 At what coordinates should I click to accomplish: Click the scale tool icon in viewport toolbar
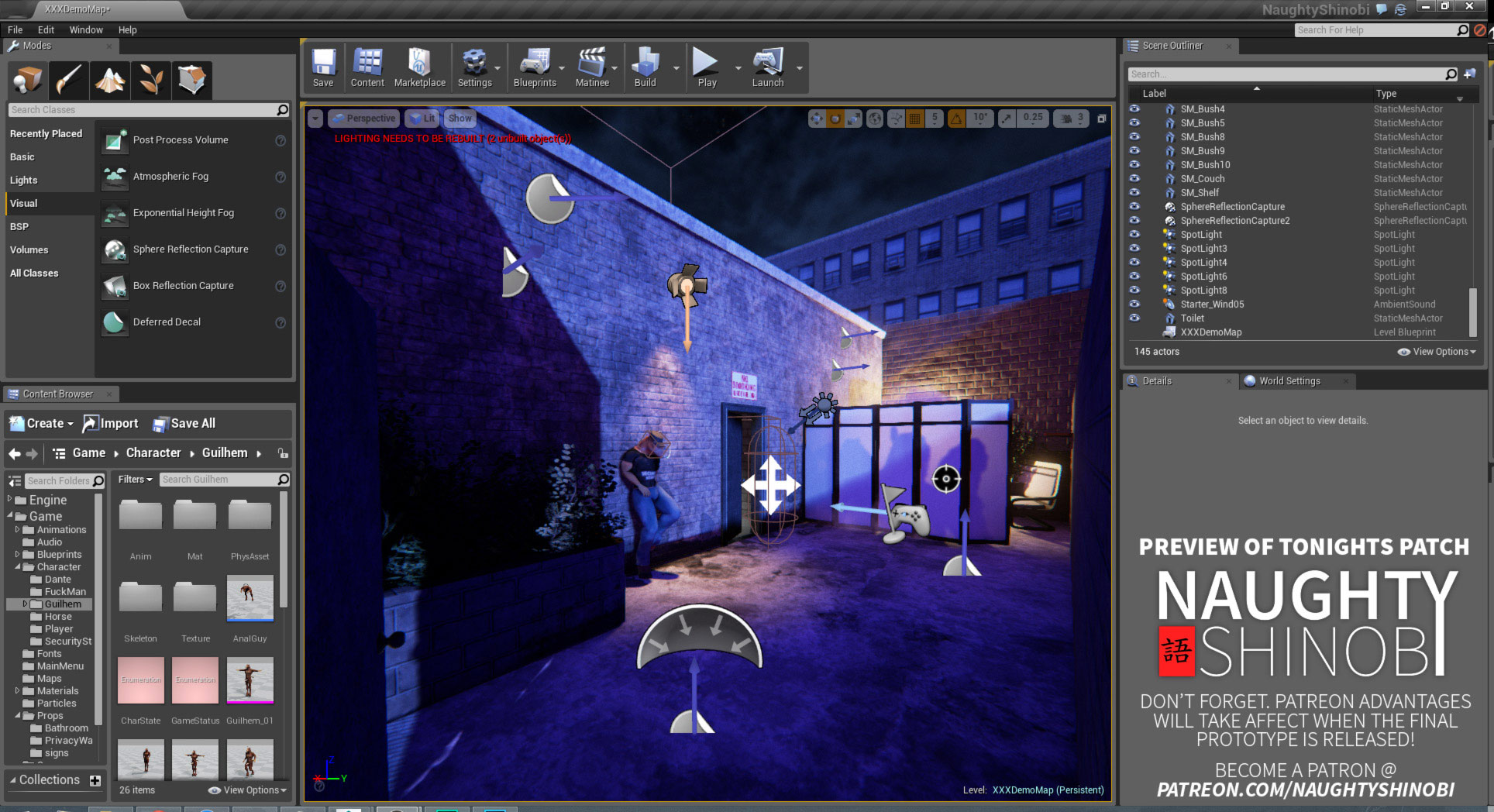point(854,119)
